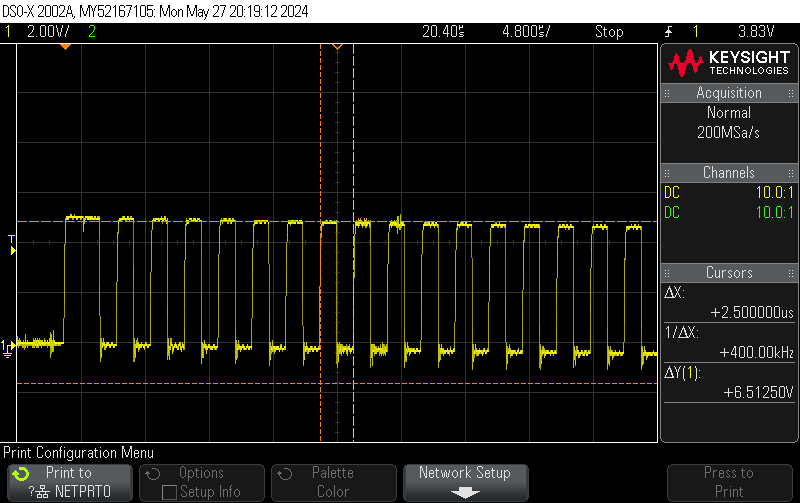Click the 20.40 us delay value
The image size is (800, 503).
443,32
